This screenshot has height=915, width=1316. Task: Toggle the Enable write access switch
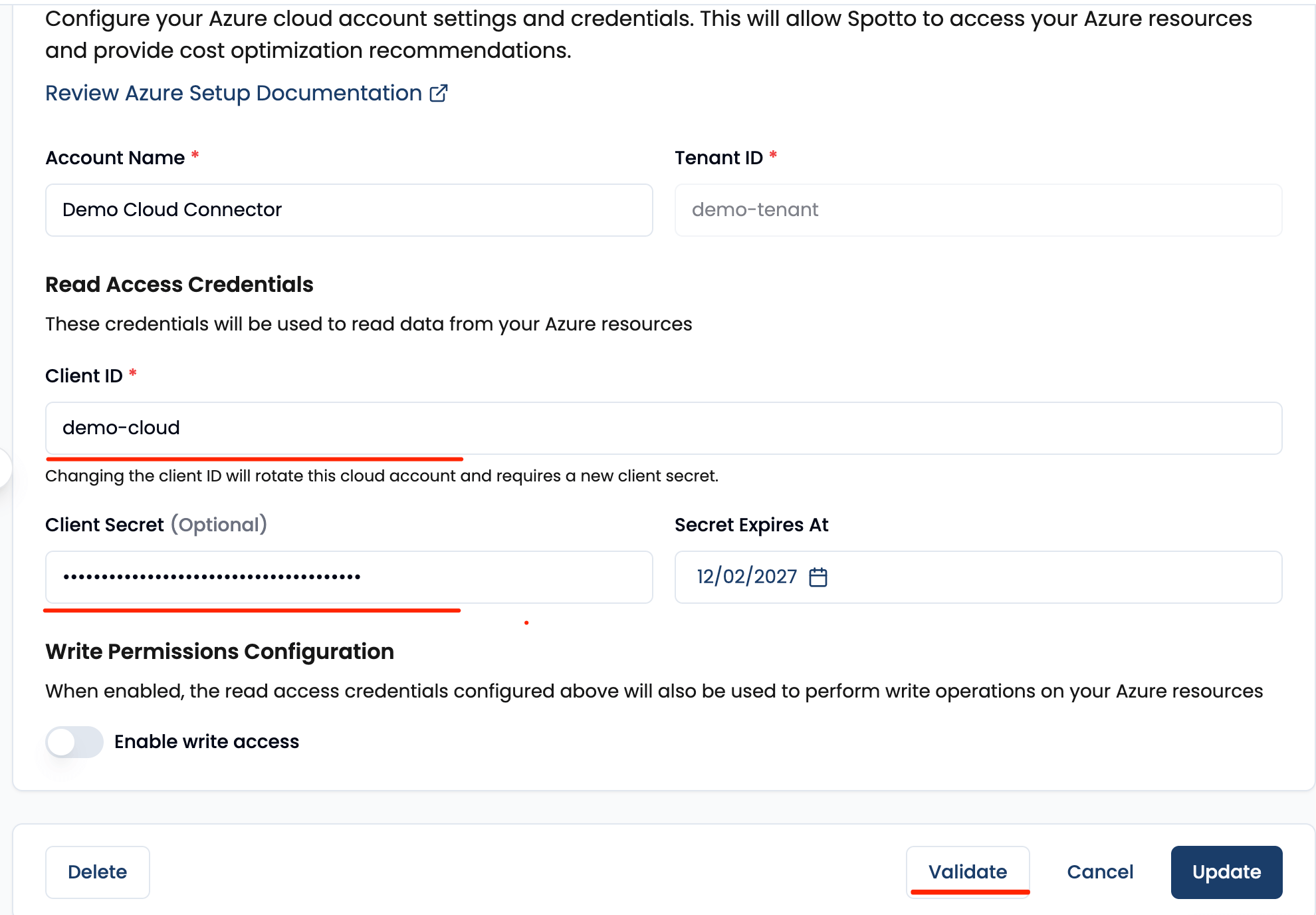74,742
